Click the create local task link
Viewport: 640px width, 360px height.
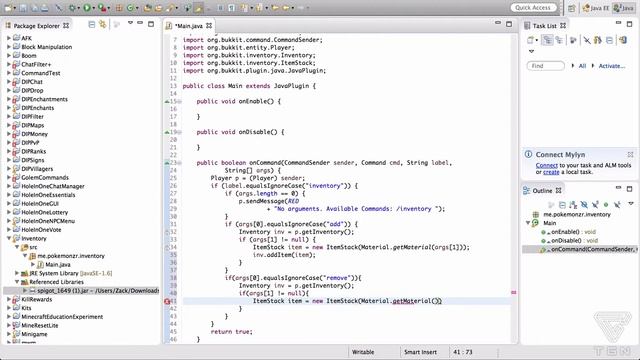(551, 172)
